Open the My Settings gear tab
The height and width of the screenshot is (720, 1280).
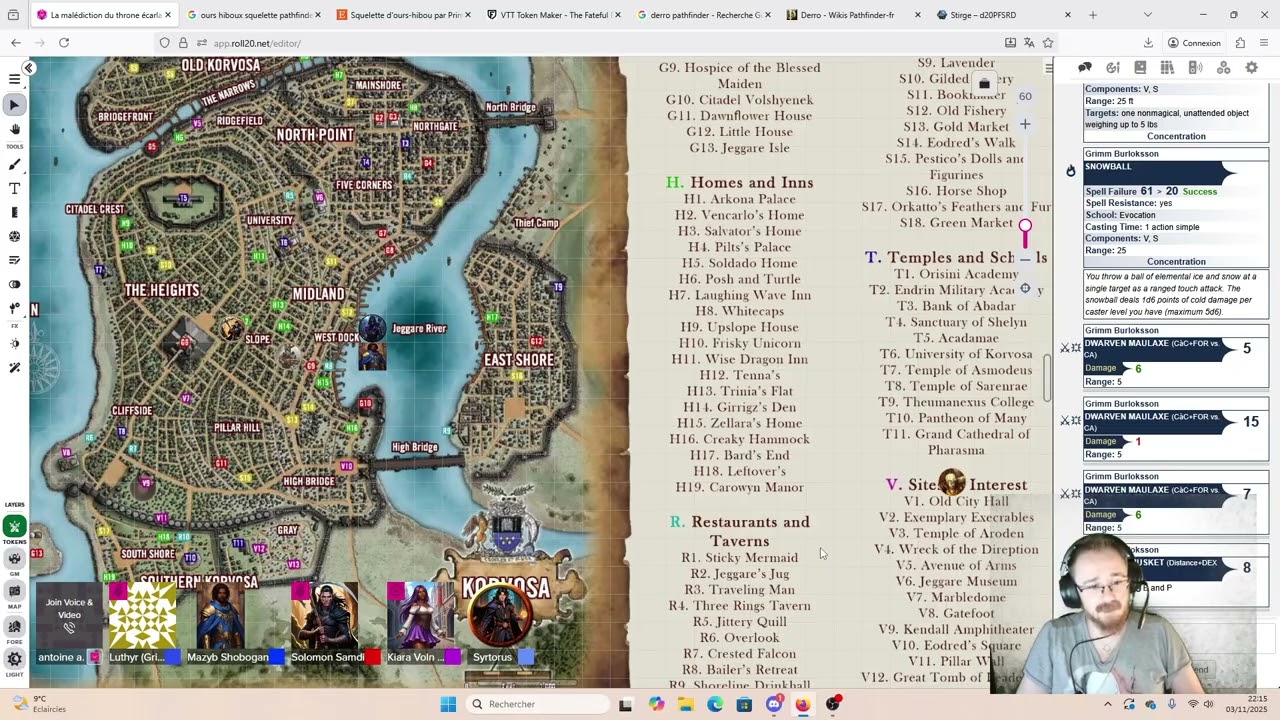(x=1251, y=67)
